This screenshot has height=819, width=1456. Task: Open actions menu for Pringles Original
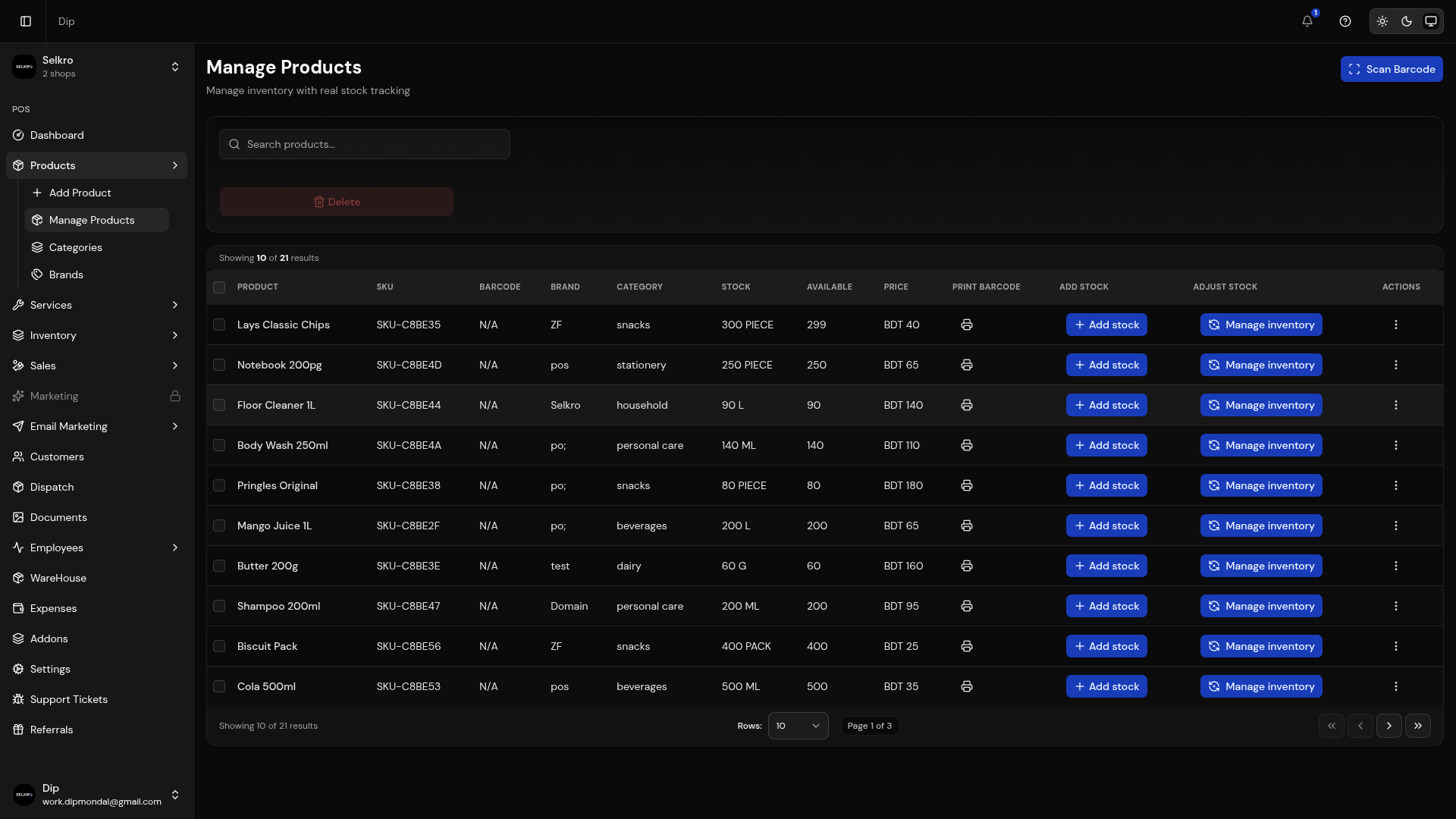pyautogui.click(x=1396, y=485)
